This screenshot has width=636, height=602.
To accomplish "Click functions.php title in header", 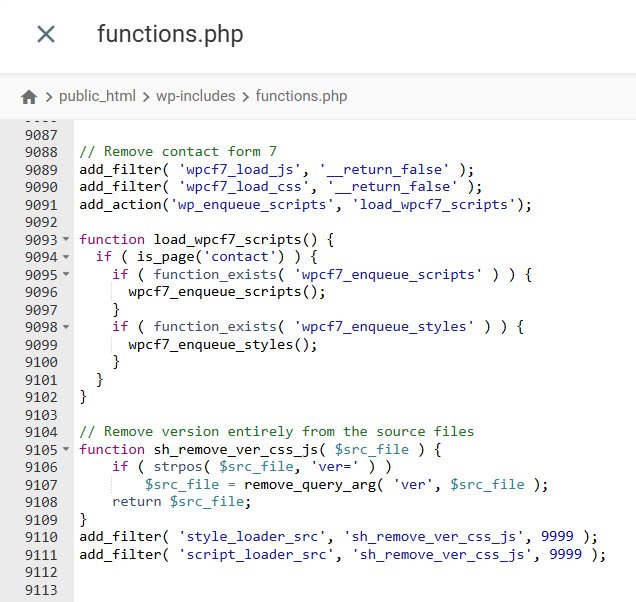I will pos(170,34).
